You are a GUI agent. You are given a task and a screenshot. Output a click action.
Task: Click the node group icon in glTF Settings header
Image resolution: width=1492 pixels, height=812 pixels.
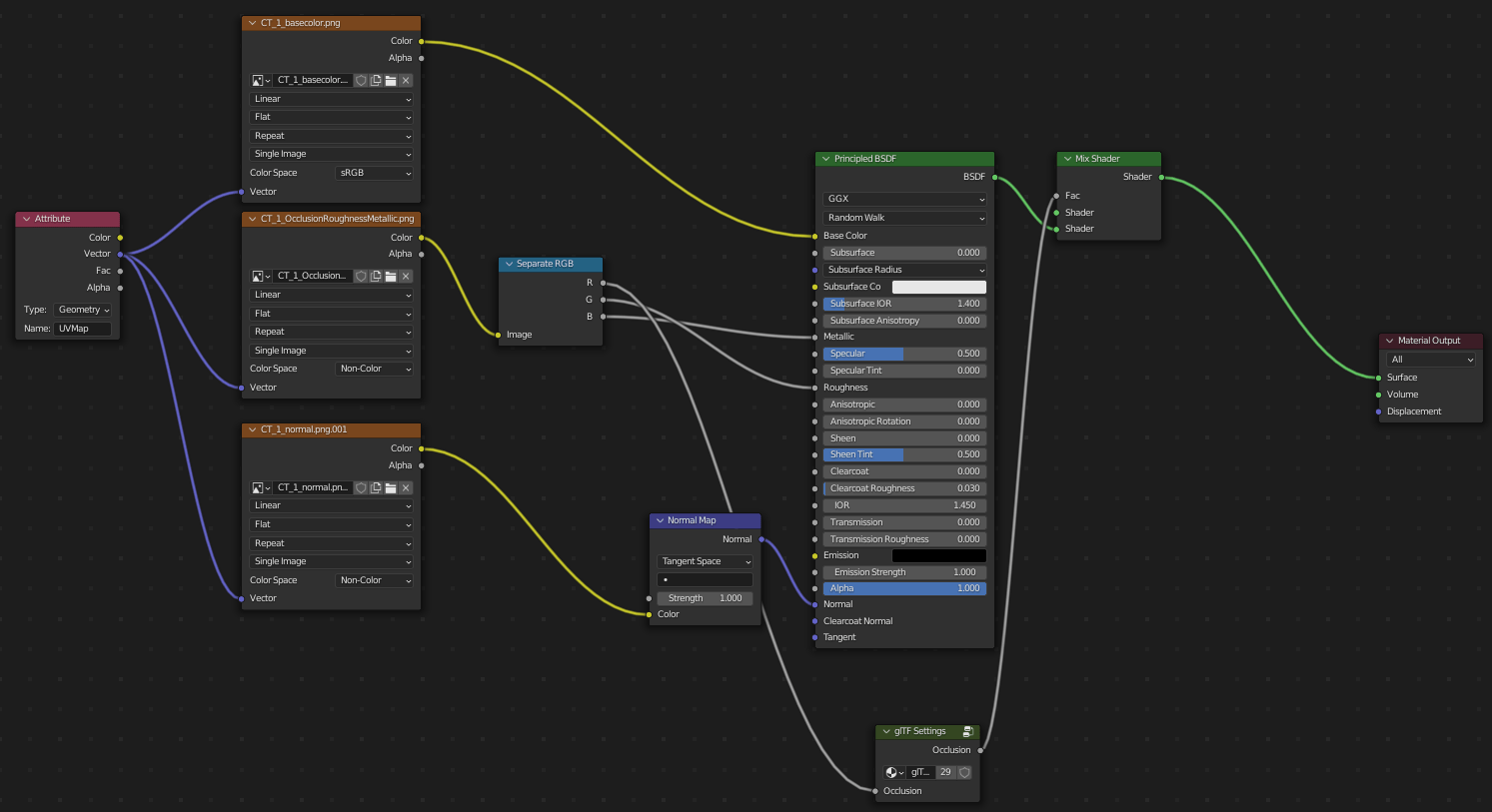pyautogui.click(x=967, y=731)
